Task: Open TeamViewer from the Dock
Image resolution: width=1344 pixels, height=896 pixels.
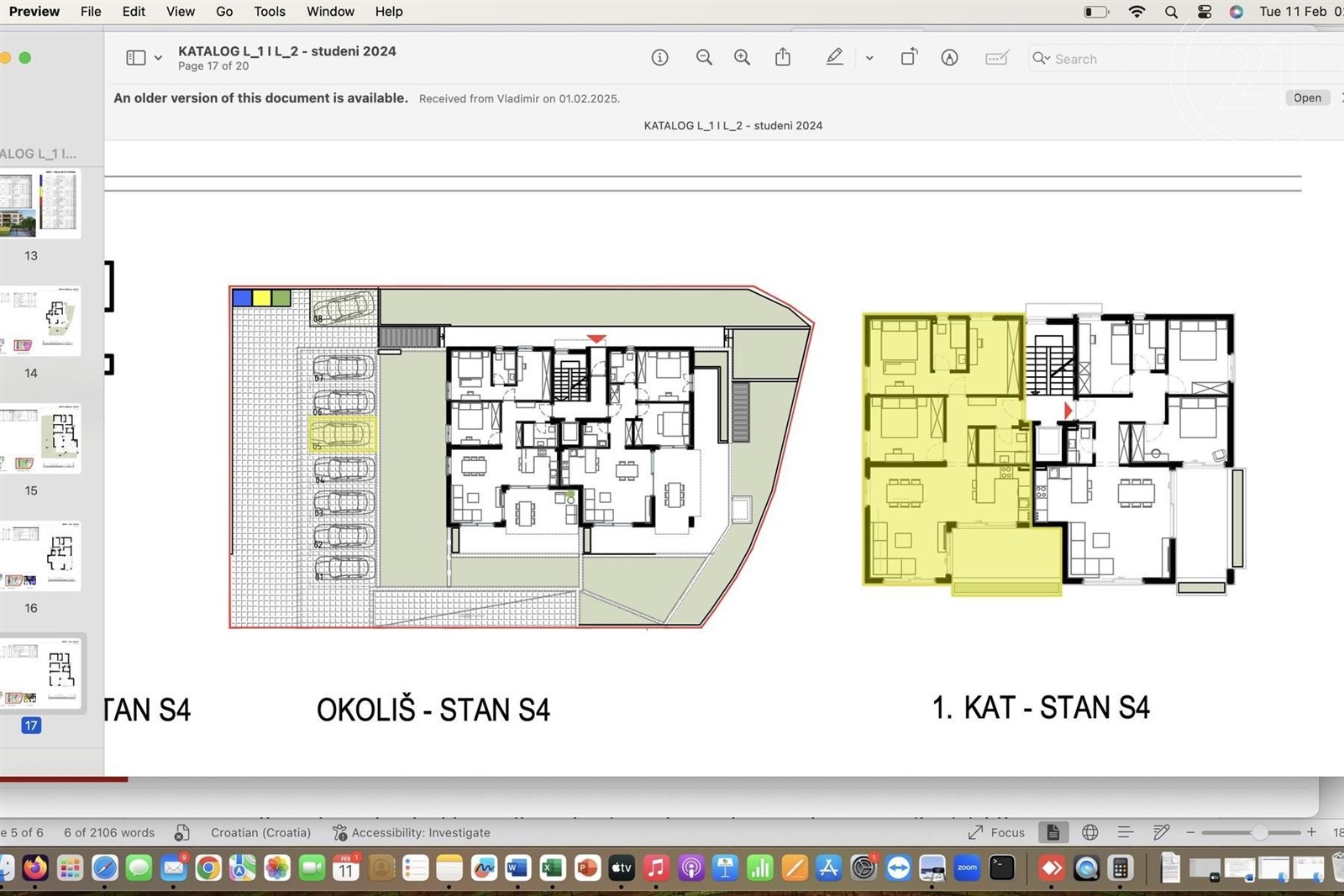Action: click(898, 867)
